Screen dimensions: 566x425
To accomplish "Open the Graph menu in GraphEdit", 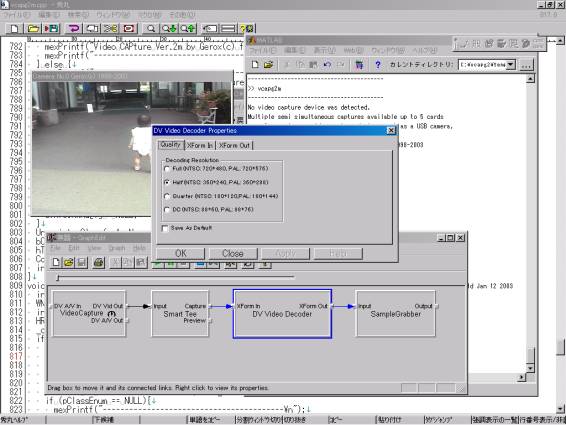I will [x=117, y=248].
